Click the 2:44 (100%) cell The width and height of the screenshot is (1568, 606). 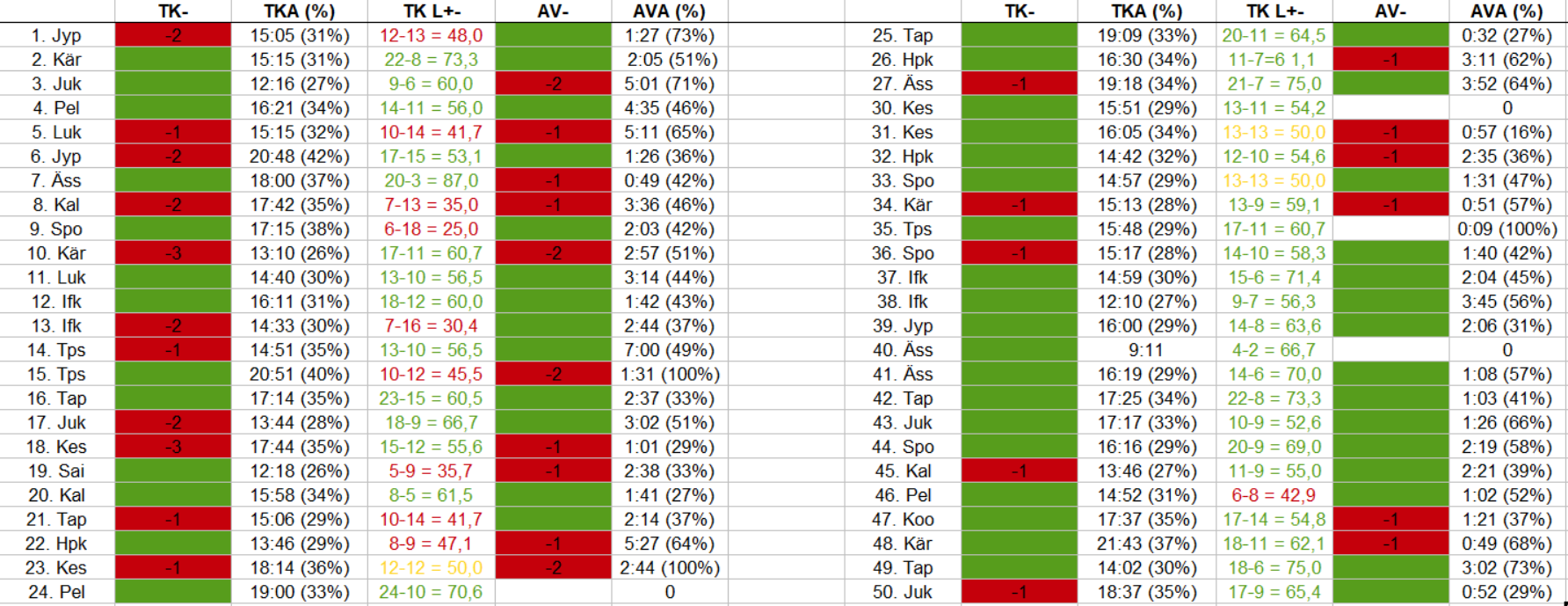point(669,568)
